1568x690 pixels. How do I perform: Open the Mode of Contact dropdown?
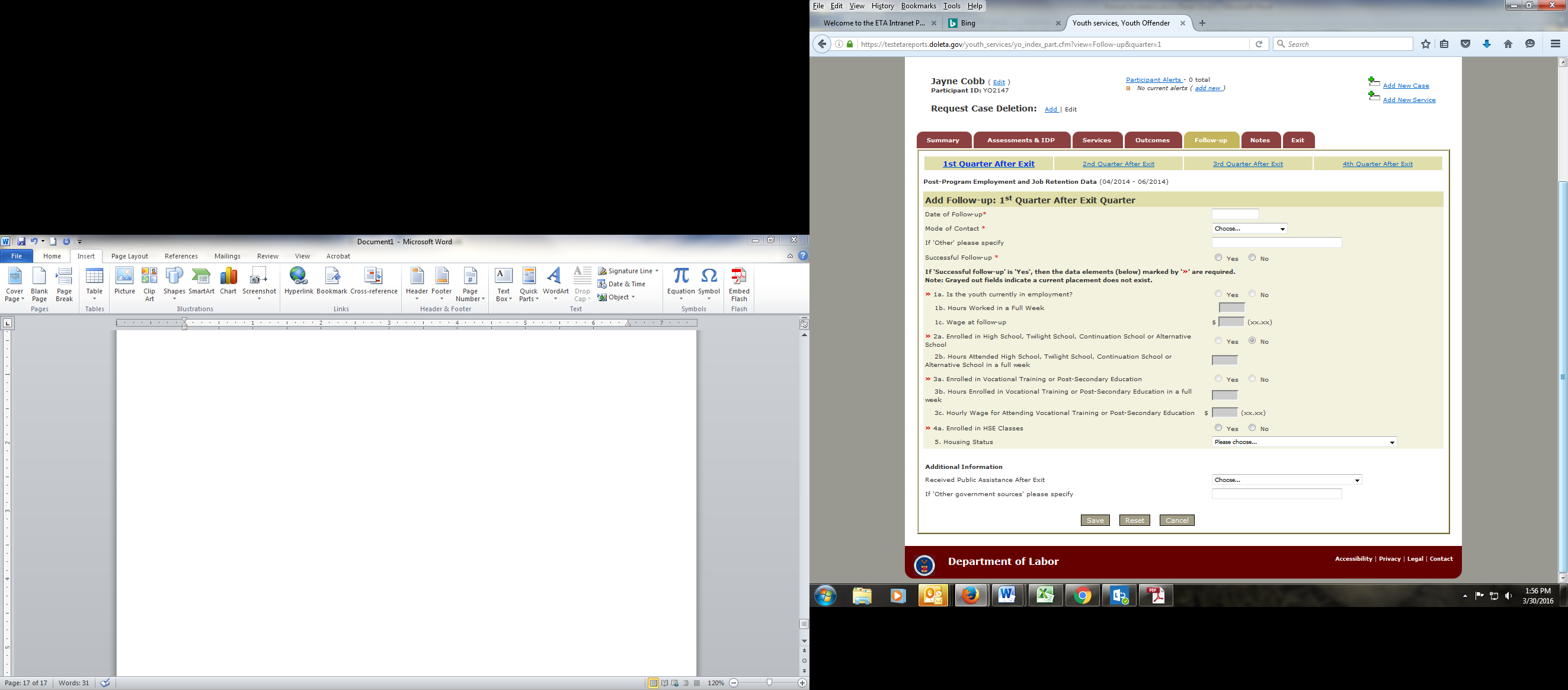pos(1249,228)
